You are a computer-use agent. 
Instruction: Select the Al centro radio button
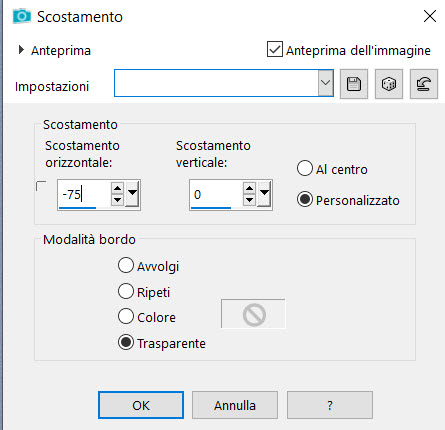305,168
